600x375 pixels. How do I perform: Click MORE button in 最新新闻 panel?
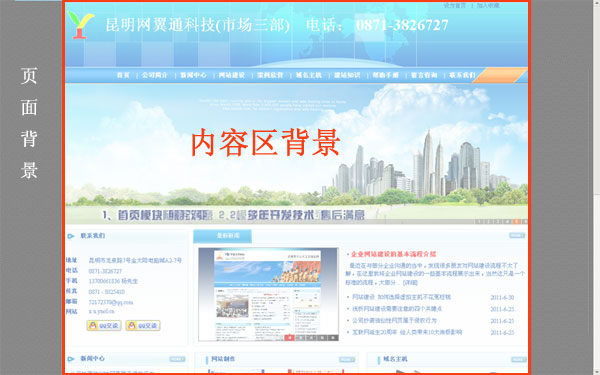tap(517, 235)
